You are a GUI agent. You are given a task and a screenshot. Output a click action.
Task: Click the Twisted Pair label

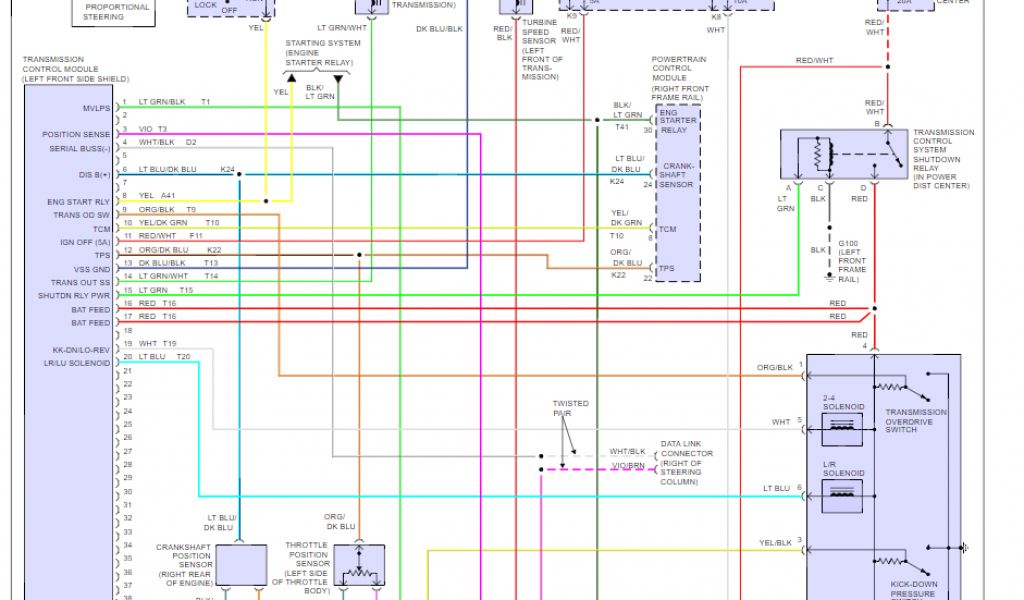[x=570, y=409]
